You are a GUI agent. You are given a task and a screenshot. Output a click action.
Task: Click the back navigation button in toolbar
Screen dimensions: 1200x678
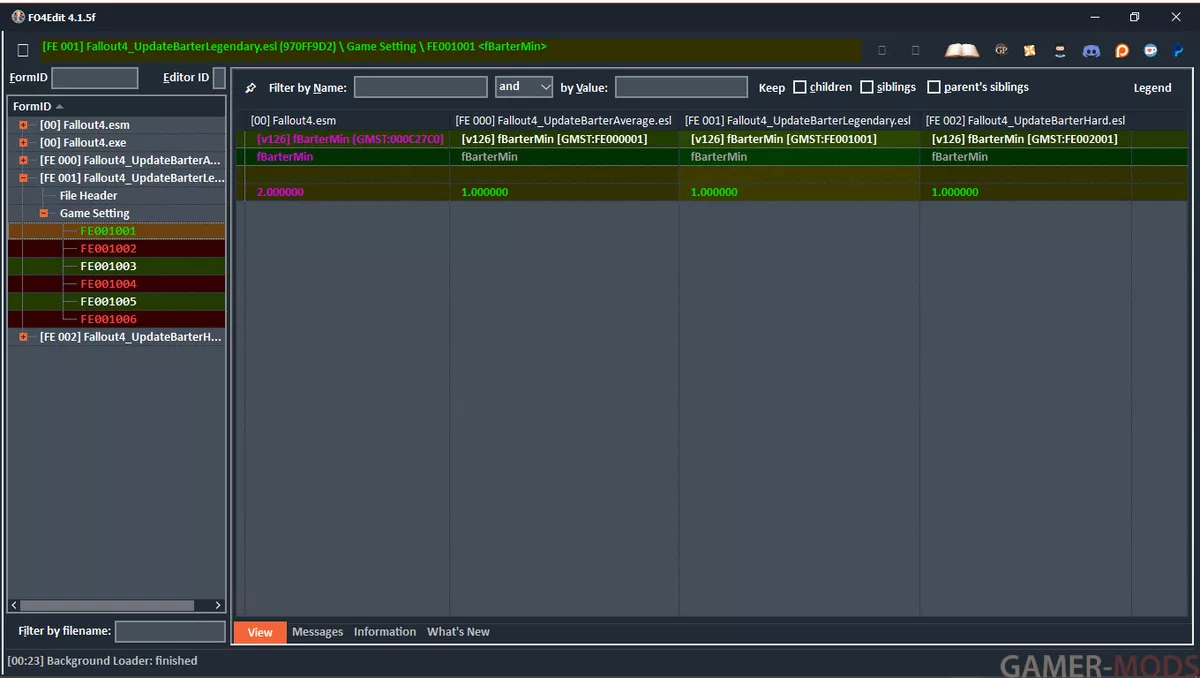tap(882, 50)
